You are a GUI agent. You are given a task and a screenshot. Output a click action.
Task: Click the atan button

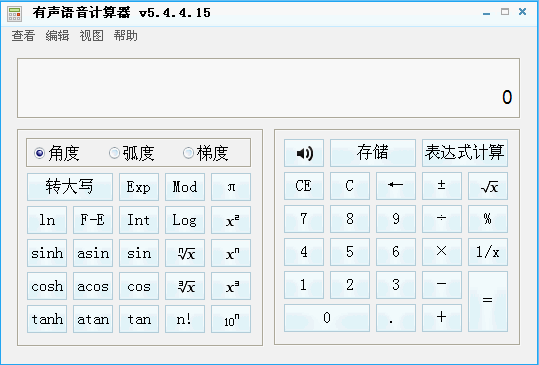pos(93,319)
